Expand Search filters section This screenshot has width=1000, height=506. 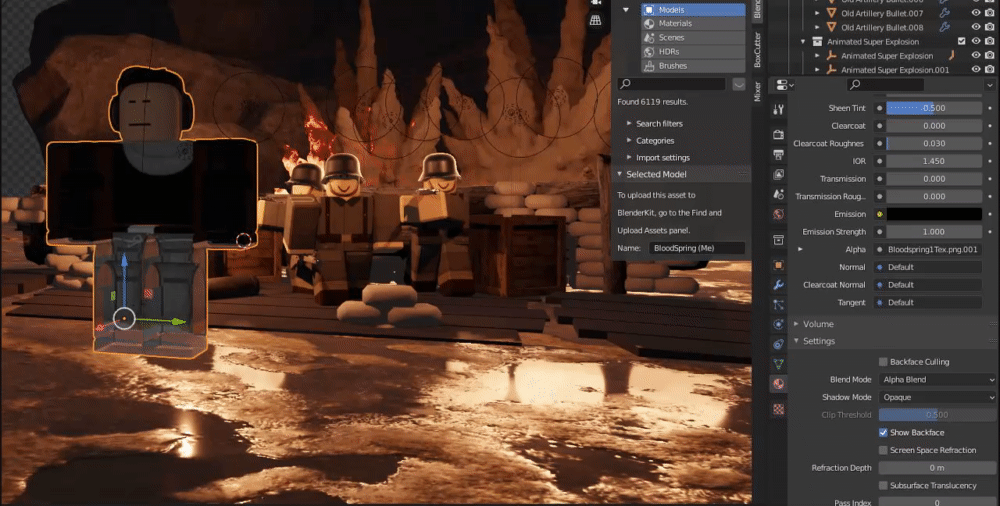pyautogui.click(x=629, y=124)
